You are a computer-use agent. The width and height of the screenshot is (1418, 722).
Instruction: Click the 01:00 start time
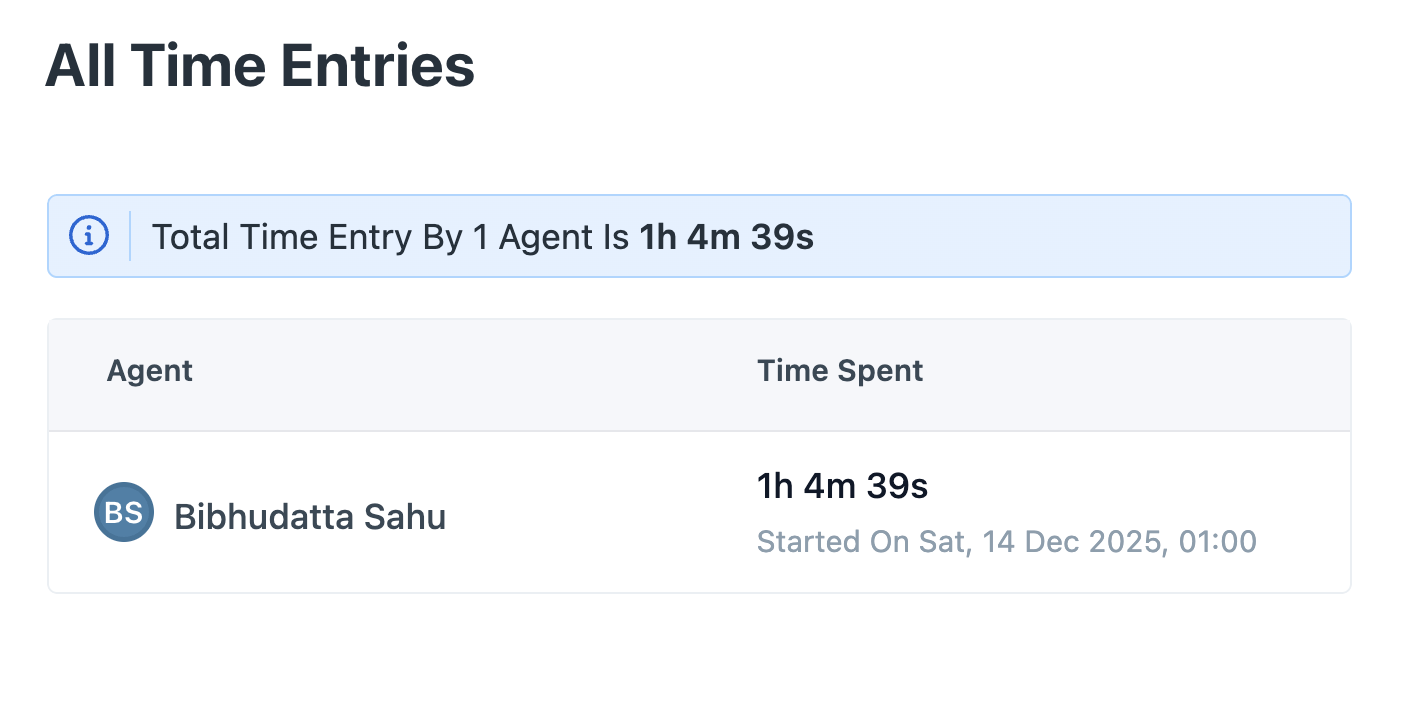1218,542
